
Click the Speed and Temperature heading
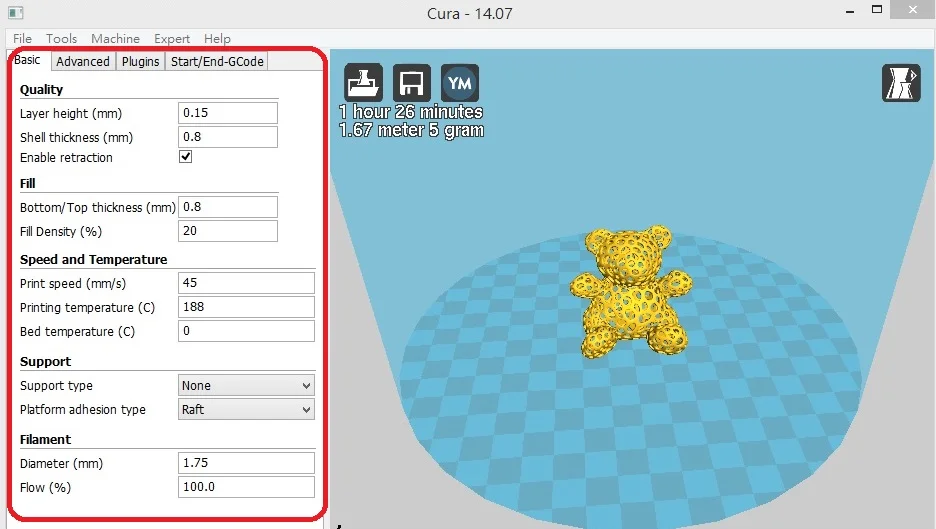pyautogui.click(x=93, y=260)
